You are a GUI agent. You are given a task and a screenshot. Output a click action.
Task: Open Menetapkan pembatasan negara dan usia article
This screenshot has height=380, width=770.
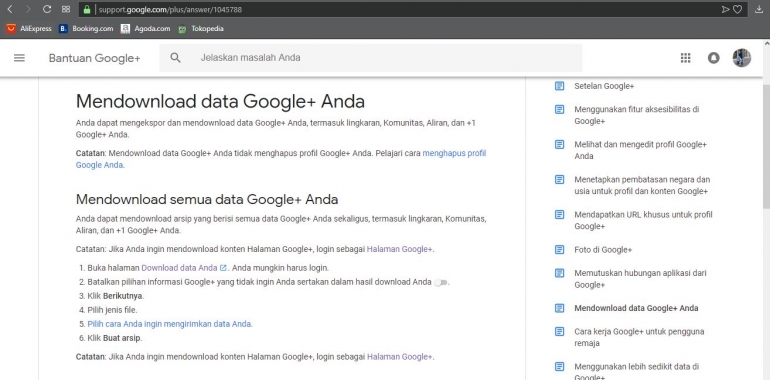pyautogui.click(x=642, y=186)
